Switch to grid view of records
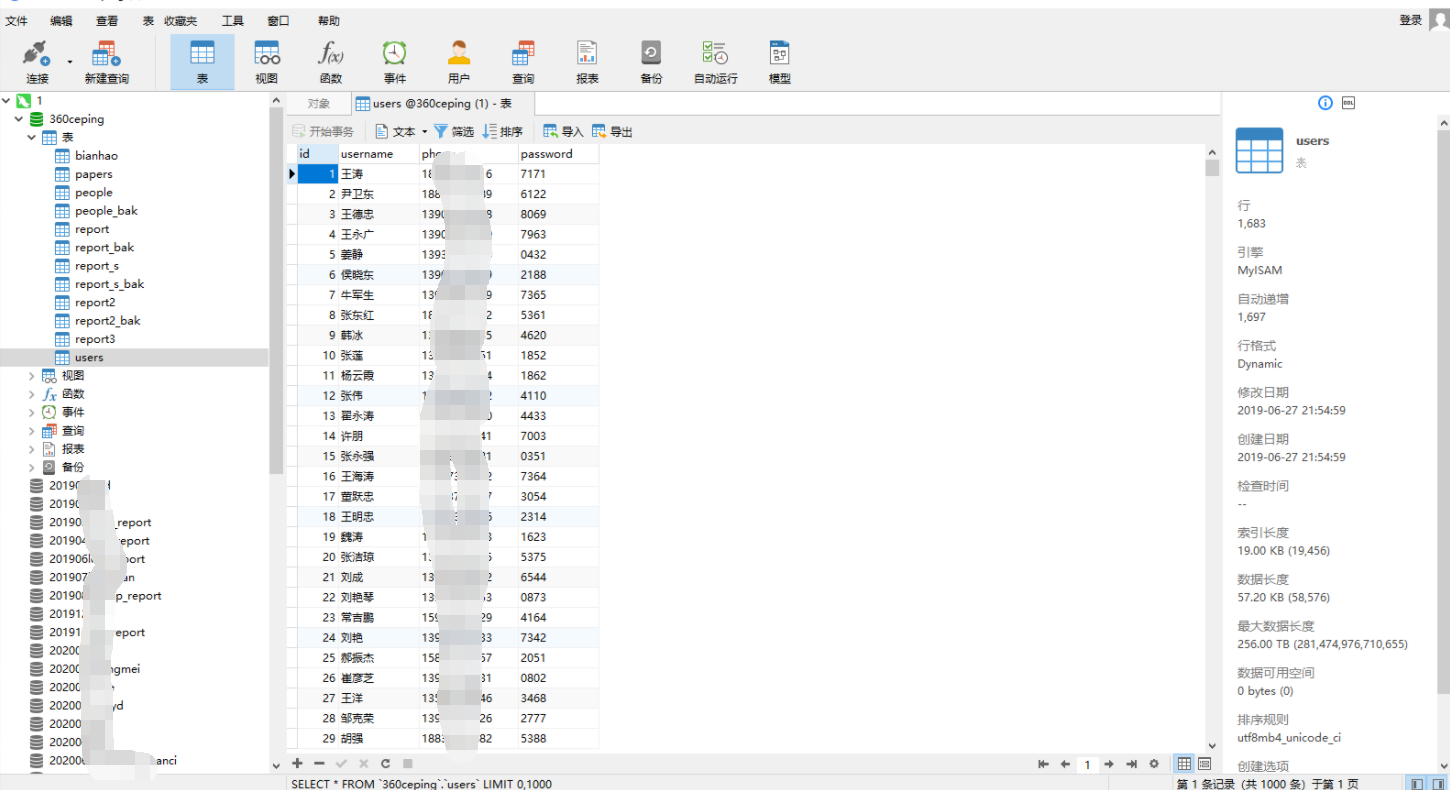Screen dimensions: 1450x790 (x=1184, y=764)
